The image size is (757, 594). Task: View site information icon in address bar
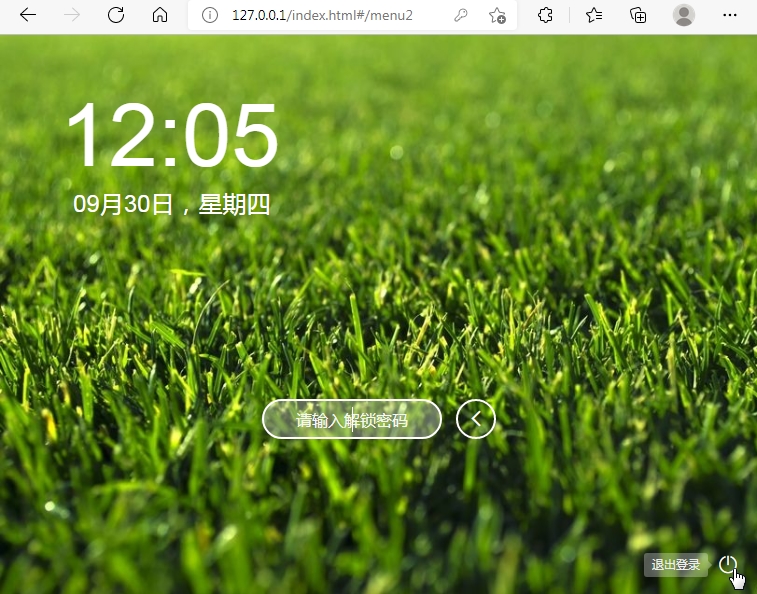(x=210, y=15)
